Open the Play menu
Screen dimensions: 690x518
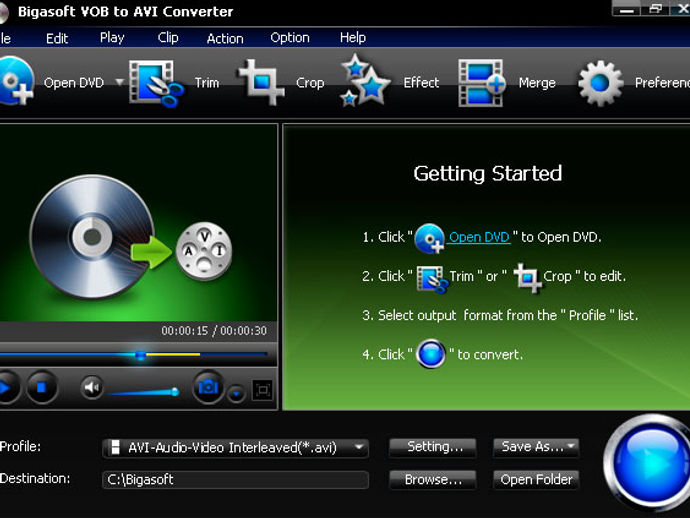112,38
